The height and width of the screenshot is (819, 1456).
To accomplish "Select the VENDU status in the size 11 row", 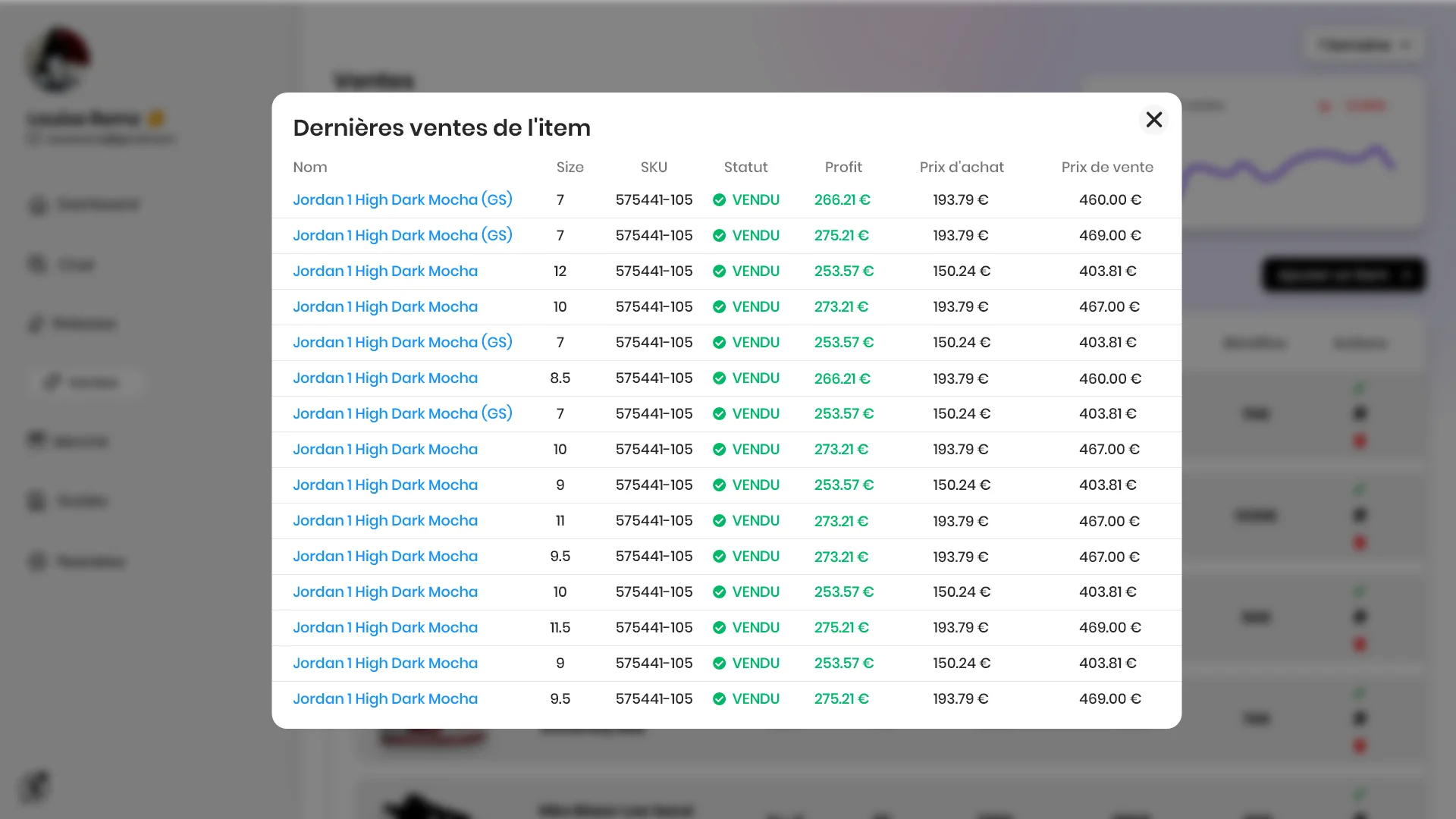I will (755, 521).
